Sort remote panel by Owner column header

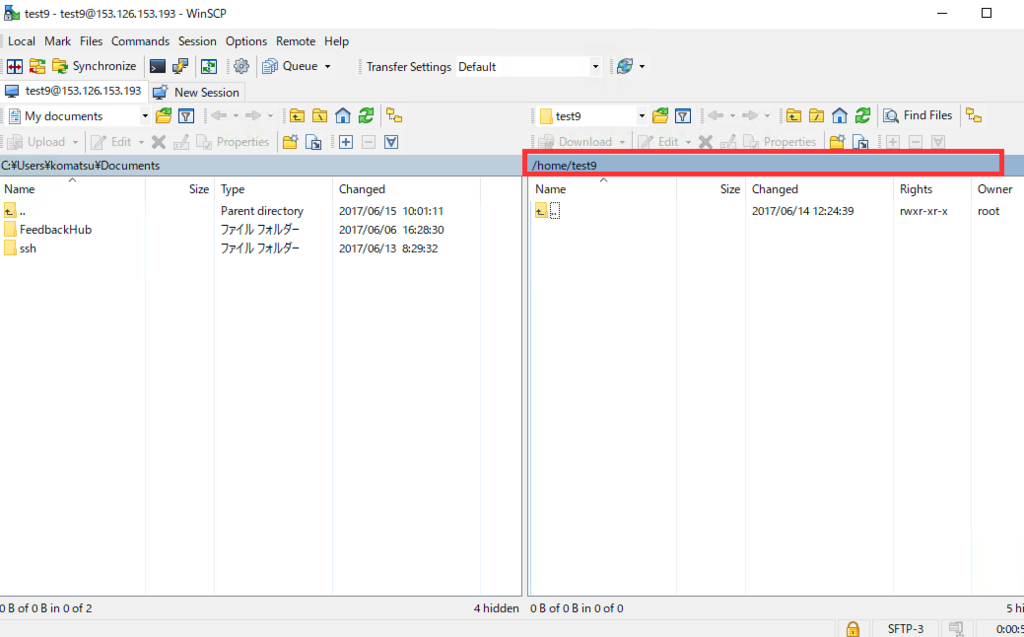(x=997, y=189)
